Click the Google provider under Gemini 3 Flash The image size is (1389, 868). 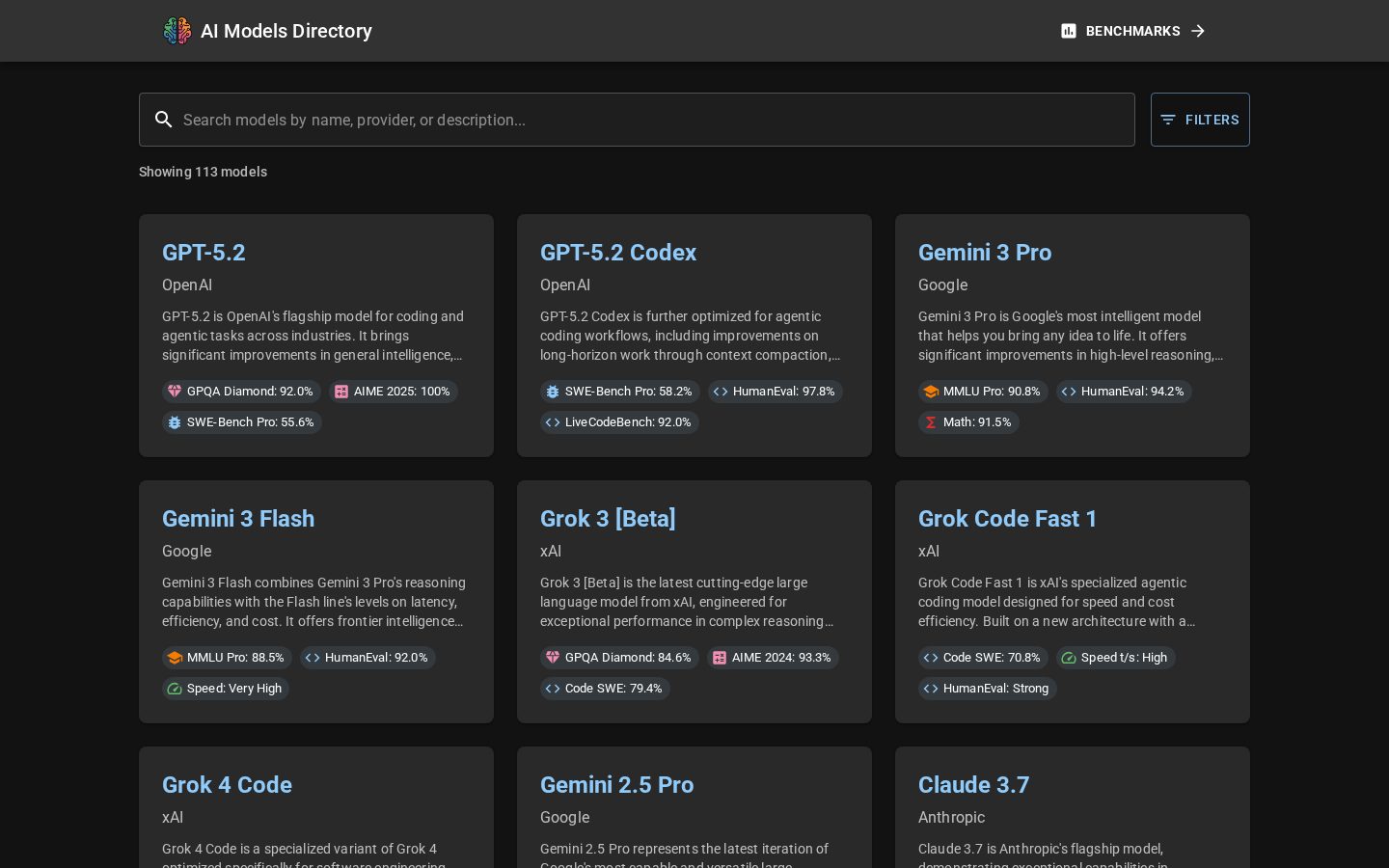point(187,552)
